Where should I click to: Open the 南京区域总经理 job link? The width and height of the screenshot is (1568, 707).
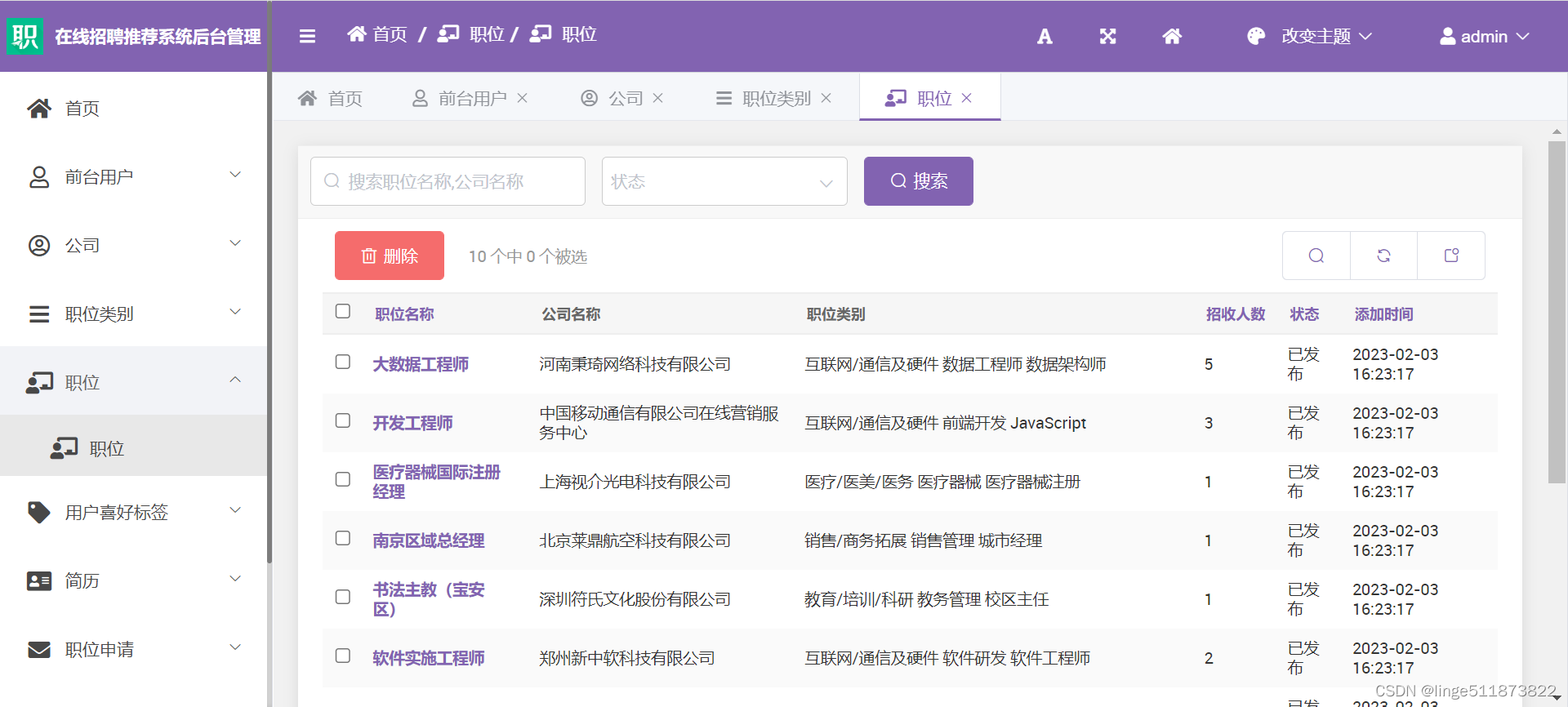429,540
